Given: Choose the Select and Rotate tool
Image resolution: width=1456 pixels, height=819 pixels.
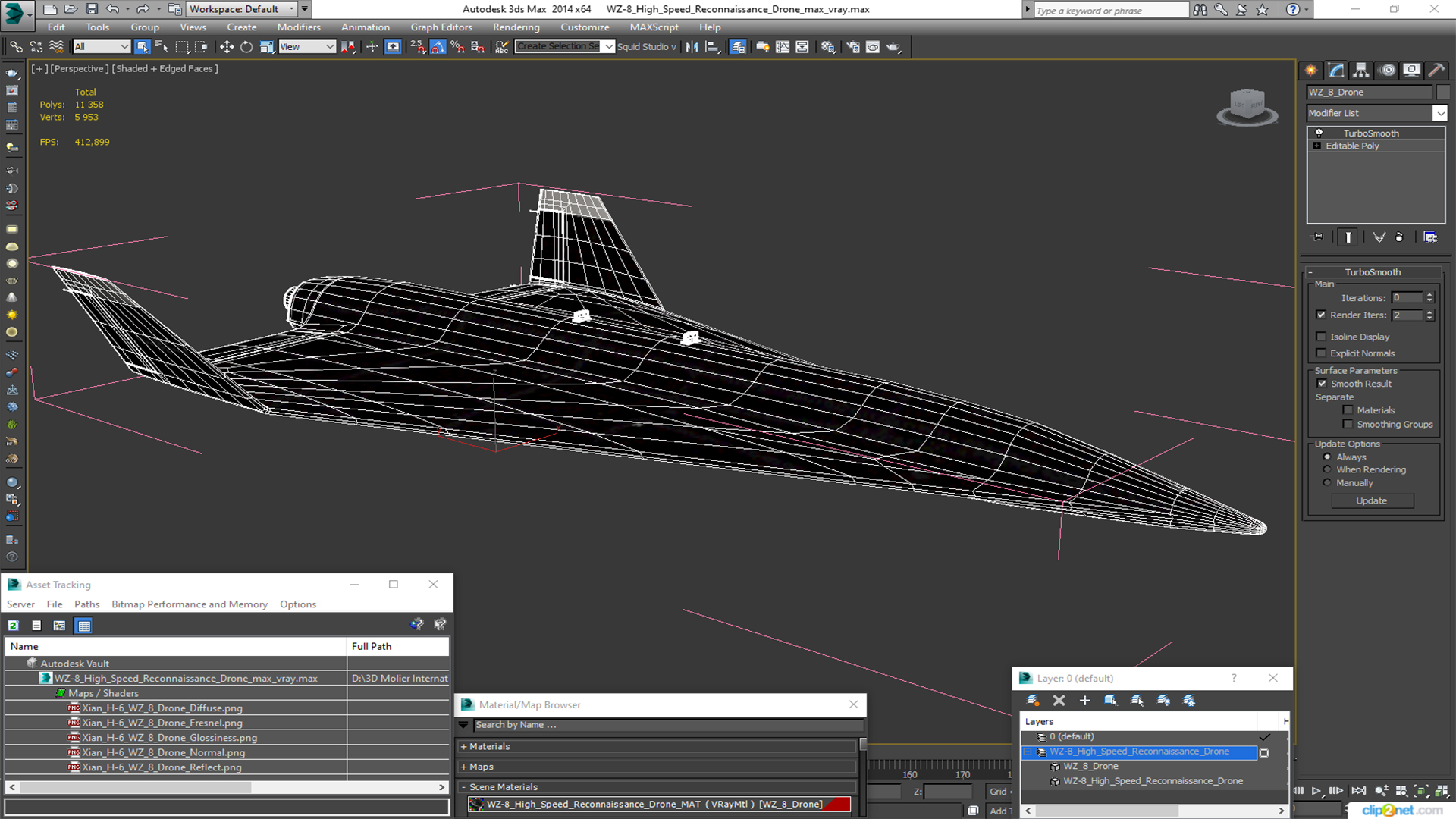Looking at the screenshot, I should pos(246,47).
